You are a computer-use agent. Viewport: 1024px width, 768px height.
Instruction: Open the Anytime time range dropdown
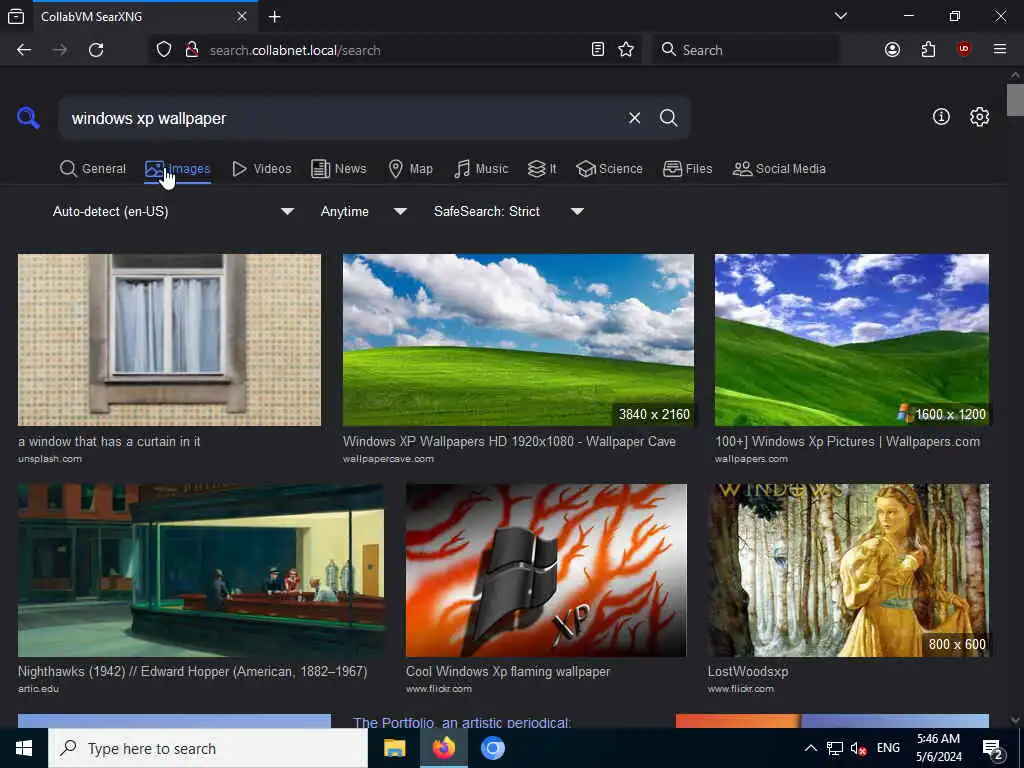[364, 211]
